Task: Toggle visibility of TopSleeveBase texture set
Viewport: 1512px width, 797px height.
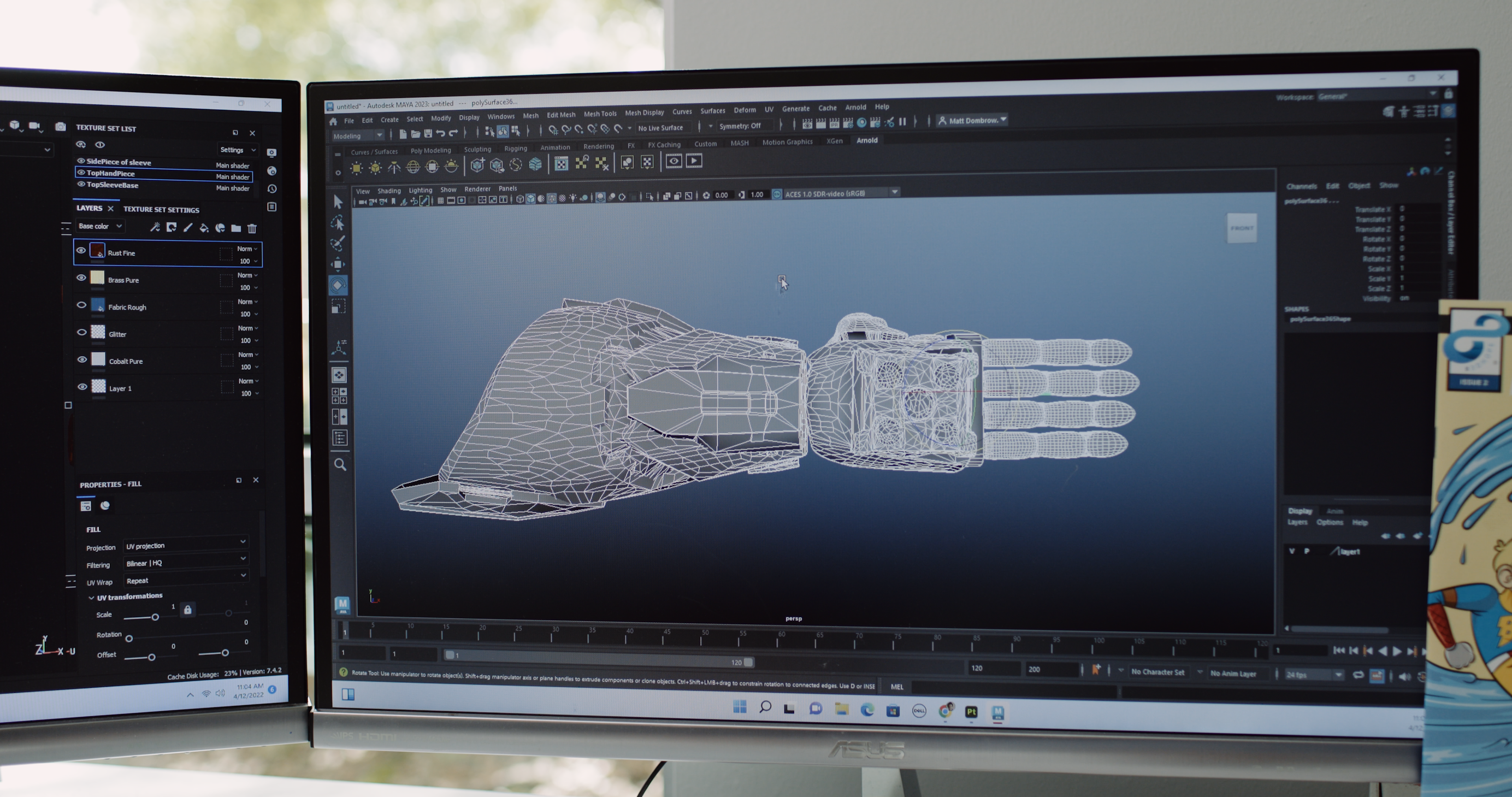Action: point(82,184)
